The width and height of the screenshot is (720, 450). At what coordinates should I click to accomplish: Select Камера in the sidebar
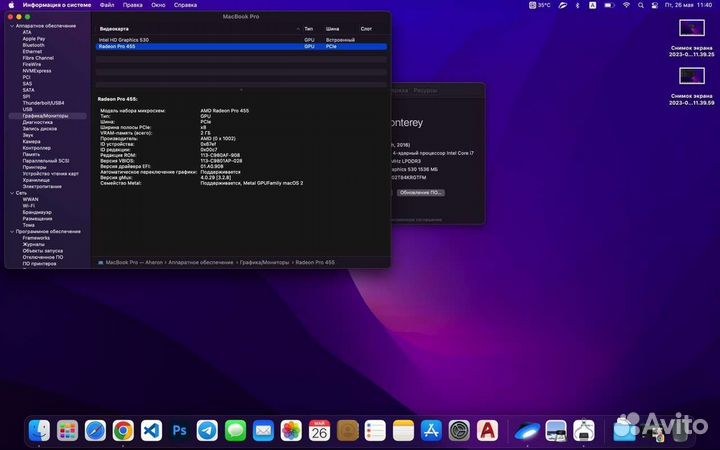tap(31, 142)
